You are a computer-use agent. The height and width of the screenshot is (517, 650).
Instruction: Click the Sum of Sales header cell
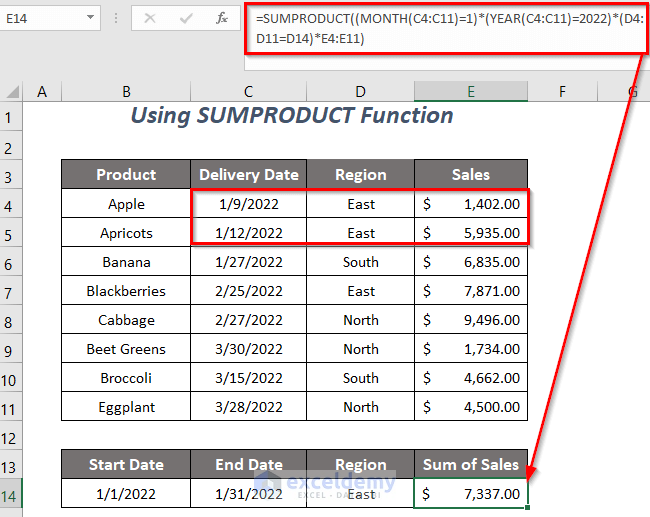[x=470, y=465]
